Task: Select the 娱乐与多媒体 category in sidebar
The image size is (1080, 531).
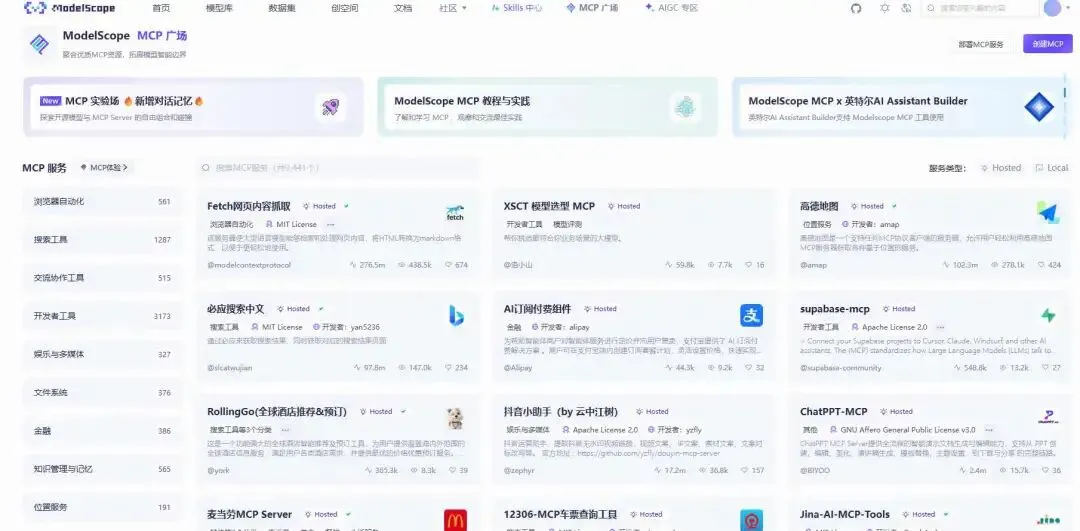Action: tap(102, 355)
